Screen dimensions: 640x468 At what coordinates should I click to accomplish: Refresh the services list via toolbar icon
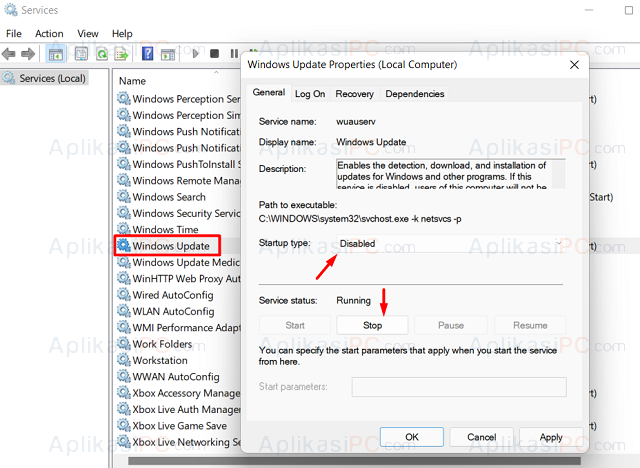tap(102, 54)
